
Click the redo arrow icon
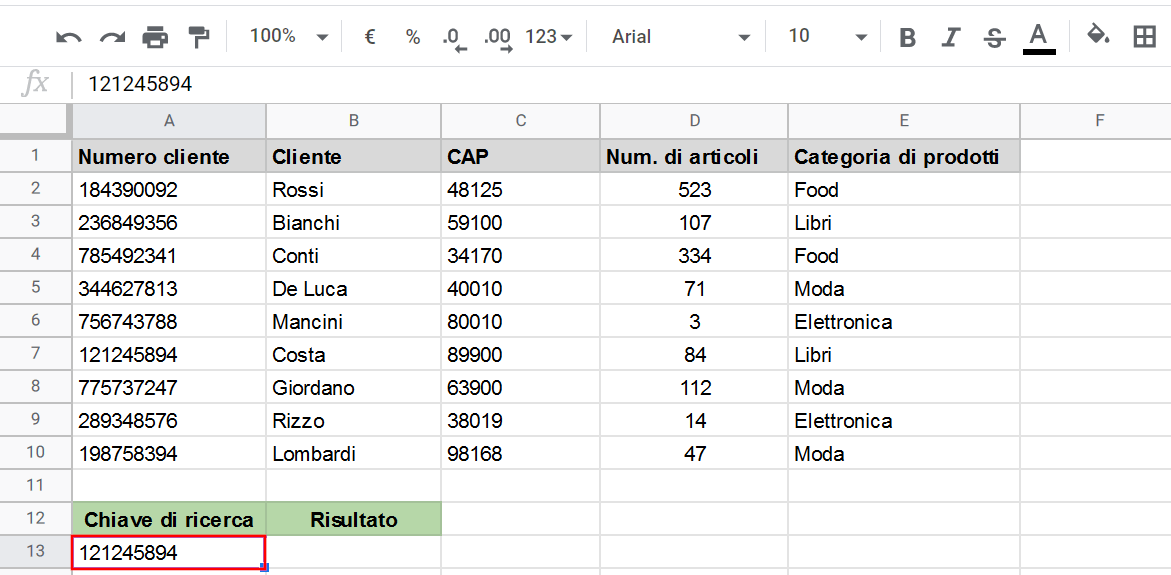pyautogui.click(x=112, y=37)
